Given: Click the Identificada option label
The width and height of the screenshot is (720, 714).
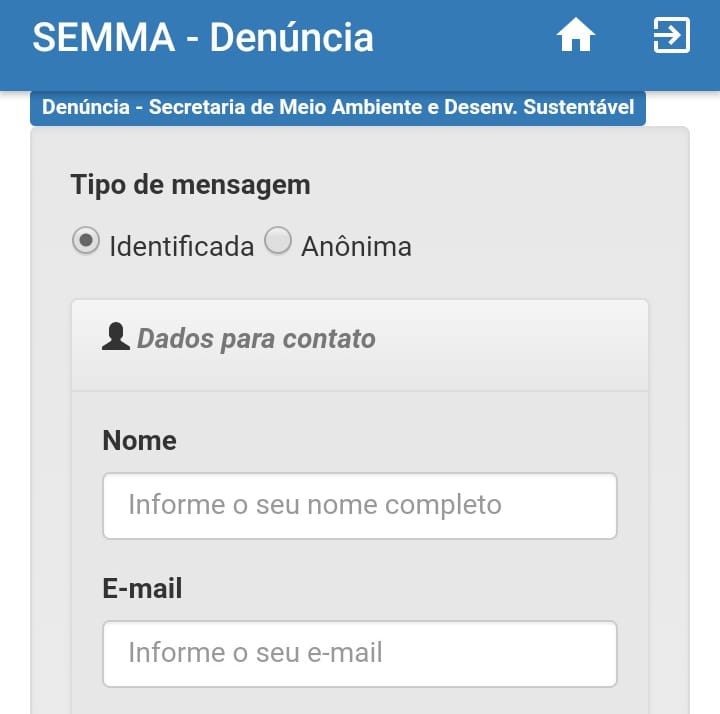Looking at the screenshot, I should tap(182, 247).
